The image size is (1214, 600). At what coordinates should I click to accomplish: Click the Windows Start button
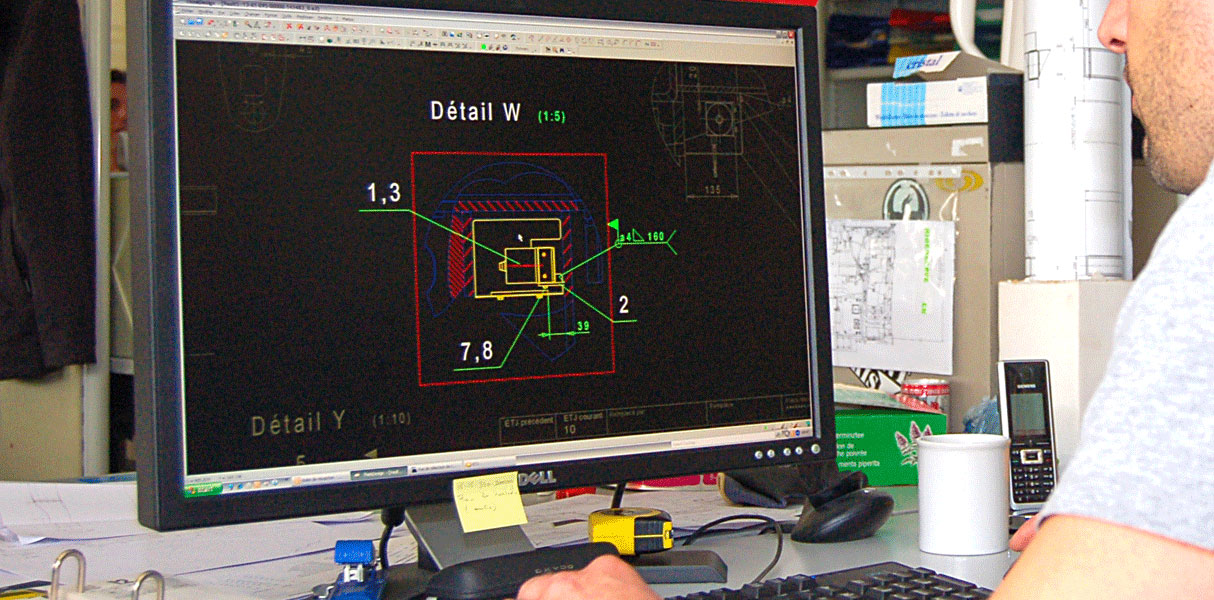203,489
